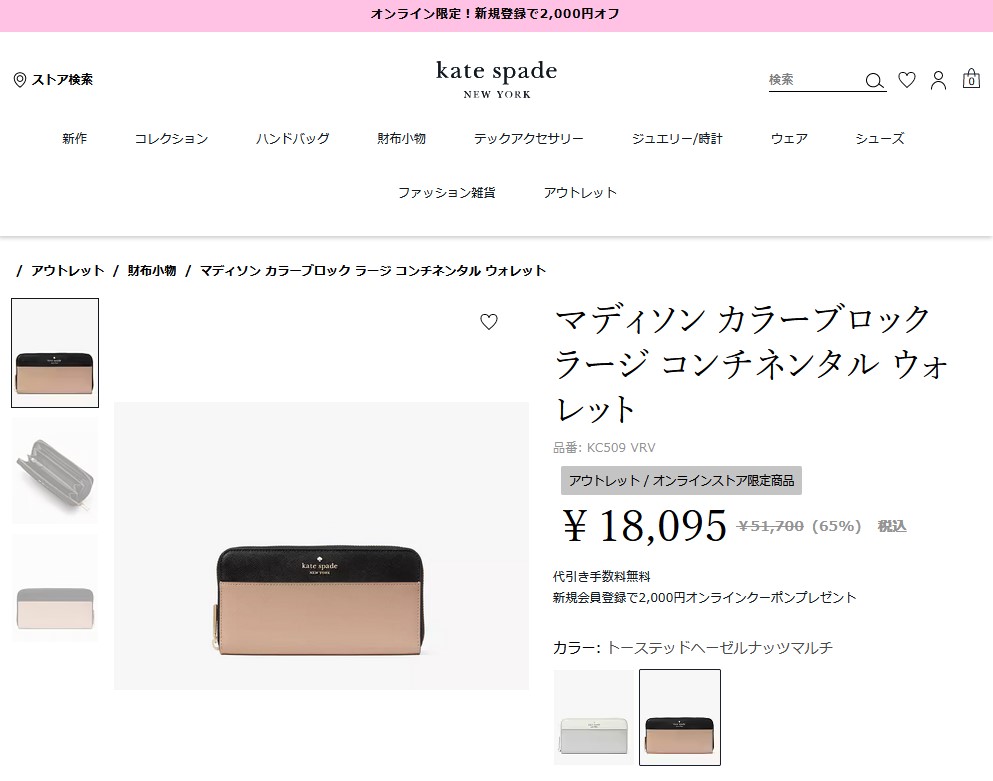This screenshot has width=993, height=781.
Task: Click the アウトレット breadcrumb link
Action: [68, 270]
